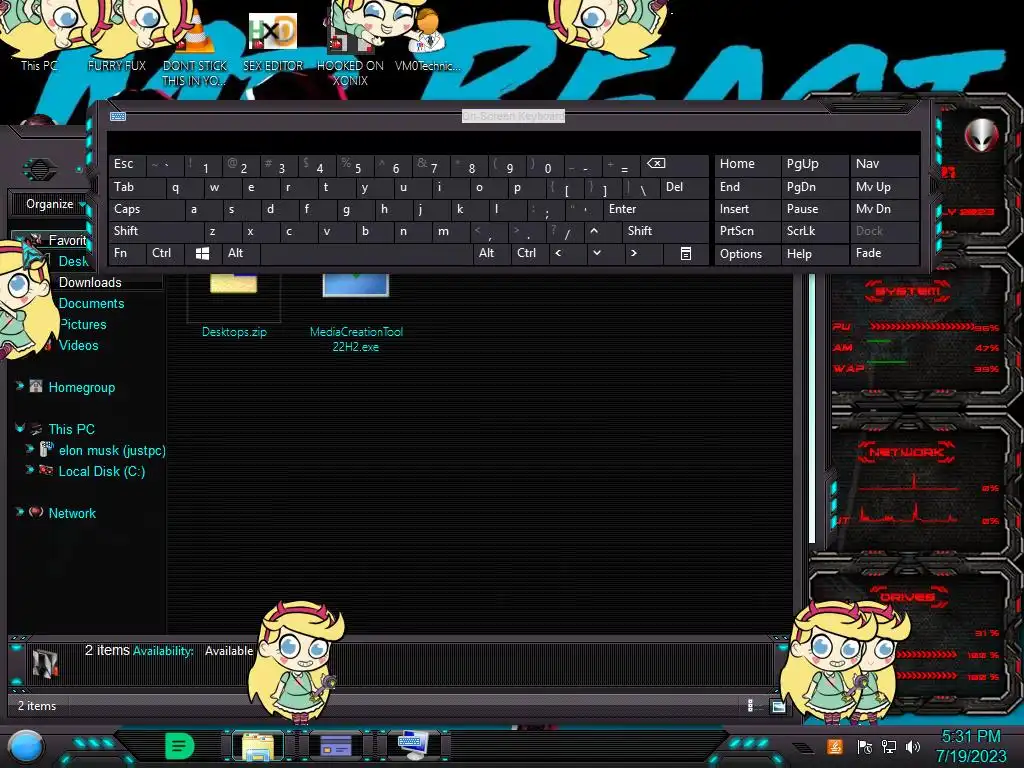The image size is (1024, 768).
Task: Click the left arrow key on the keyboard
Action: (558, 253)
